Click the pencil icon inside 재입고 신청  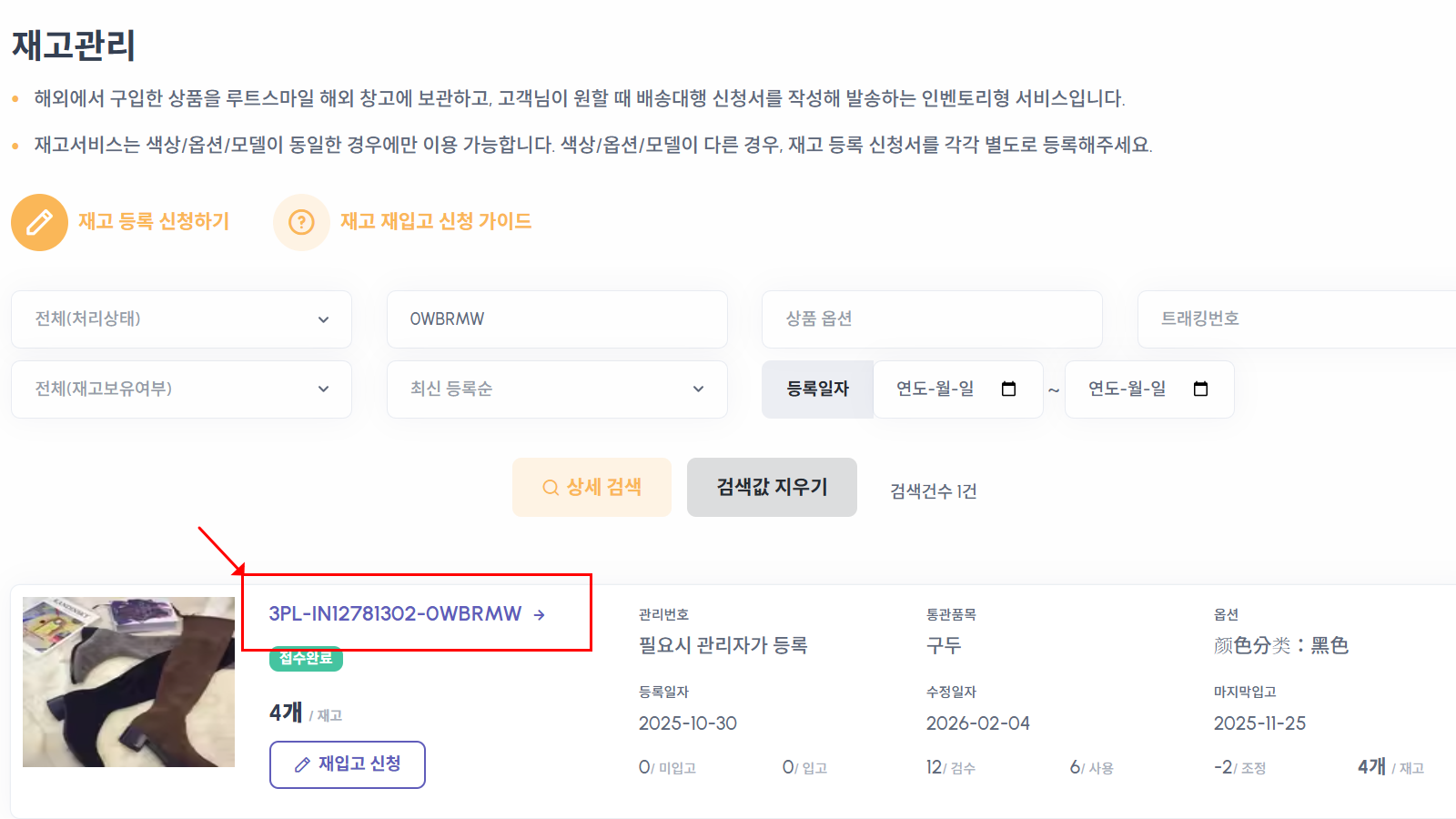coord(303,764)
